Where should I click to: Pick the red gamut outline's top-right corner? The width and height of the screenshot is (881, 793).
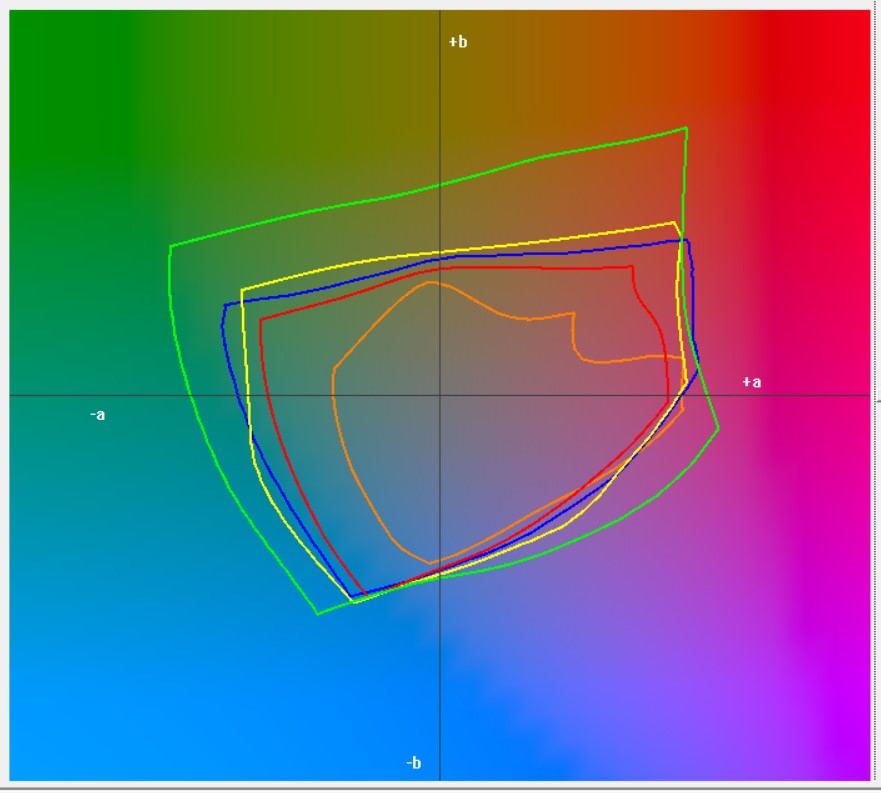coord(633,266)
